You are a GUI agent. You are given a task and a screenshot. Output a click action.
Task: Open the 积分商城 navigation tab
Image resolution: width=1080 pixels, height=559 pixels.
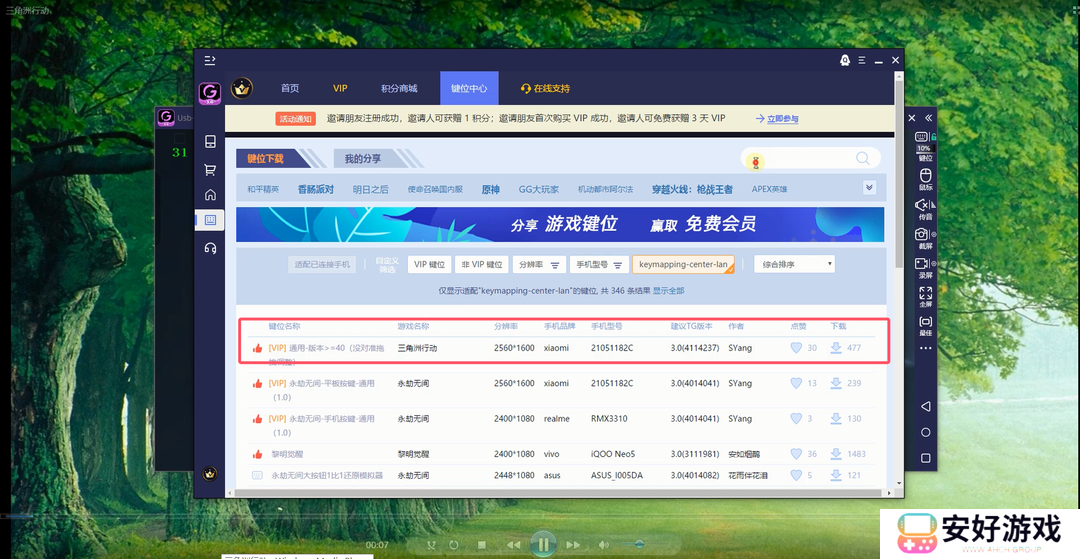(x=399, y=89)
